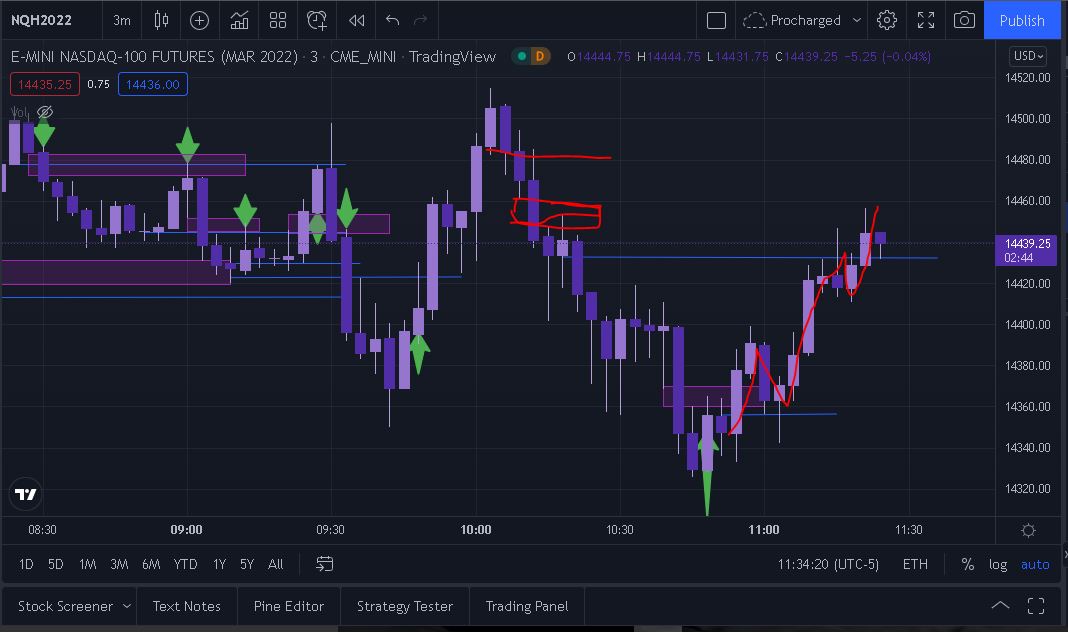Click the blue Publish button
Viewport: 1068px width, 632px height.
(x=1022, y=20)
